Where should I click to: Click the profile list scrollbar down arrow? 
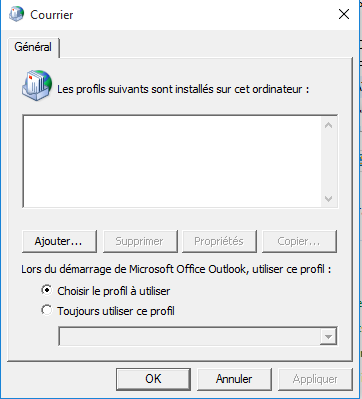point(328,199)
